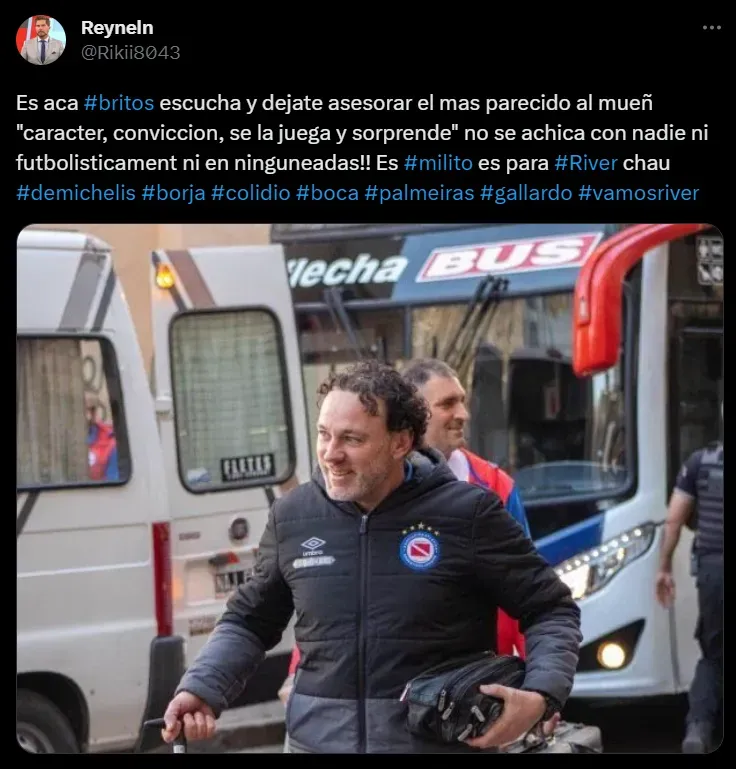Open the #palmeiras hashtag
736x769 pixels.
(419, 193)
